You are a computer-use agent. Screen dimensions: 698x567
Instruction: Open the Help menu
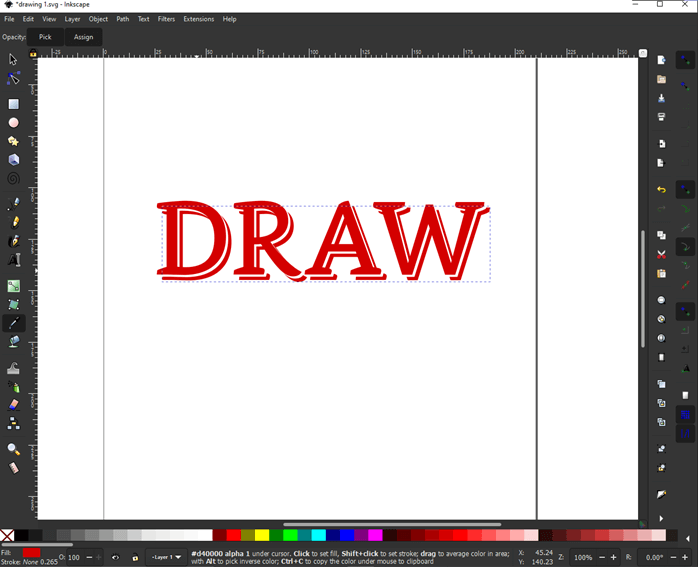[229, 19]
